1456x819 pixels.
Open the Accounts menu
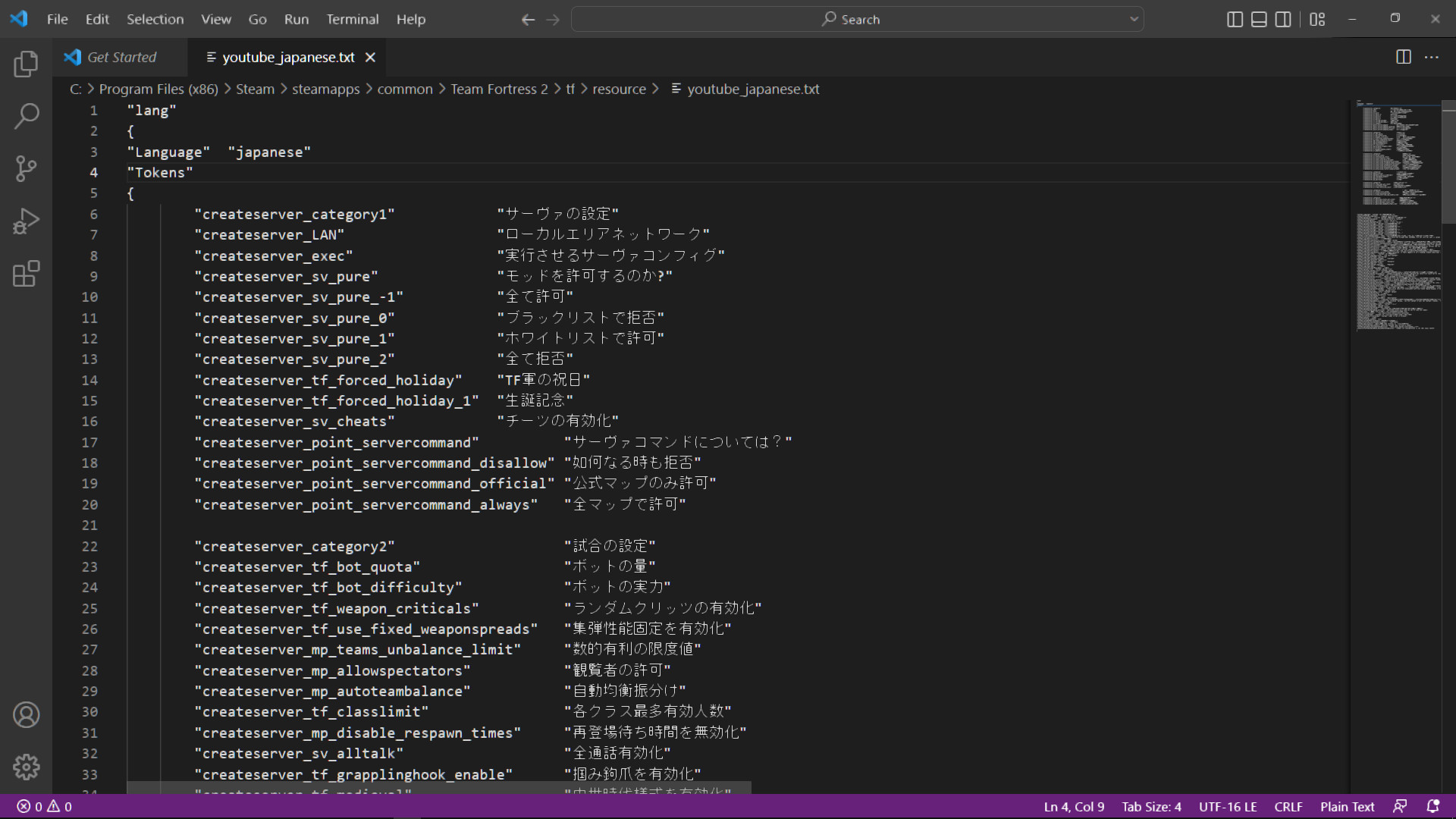click(26, 715)
